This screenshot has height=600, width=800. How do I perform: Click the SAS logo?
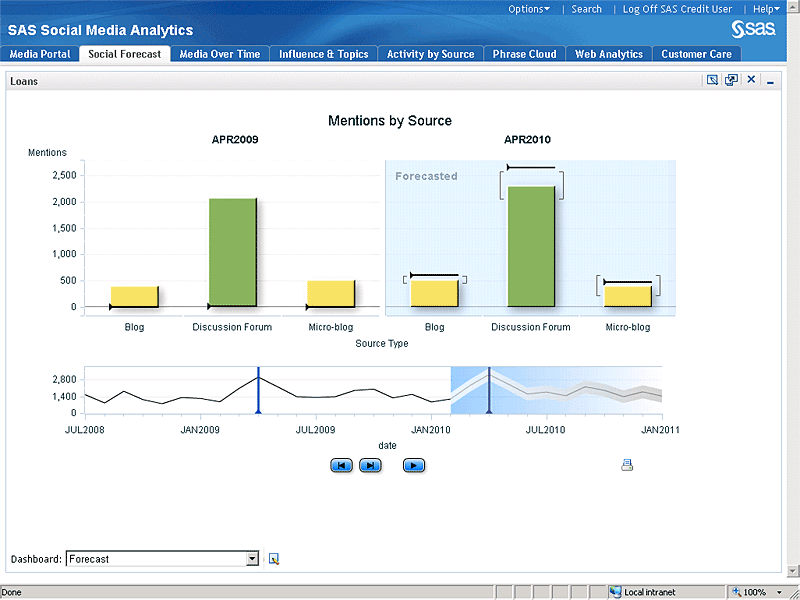pyautogui.click(x=754, y=29)
